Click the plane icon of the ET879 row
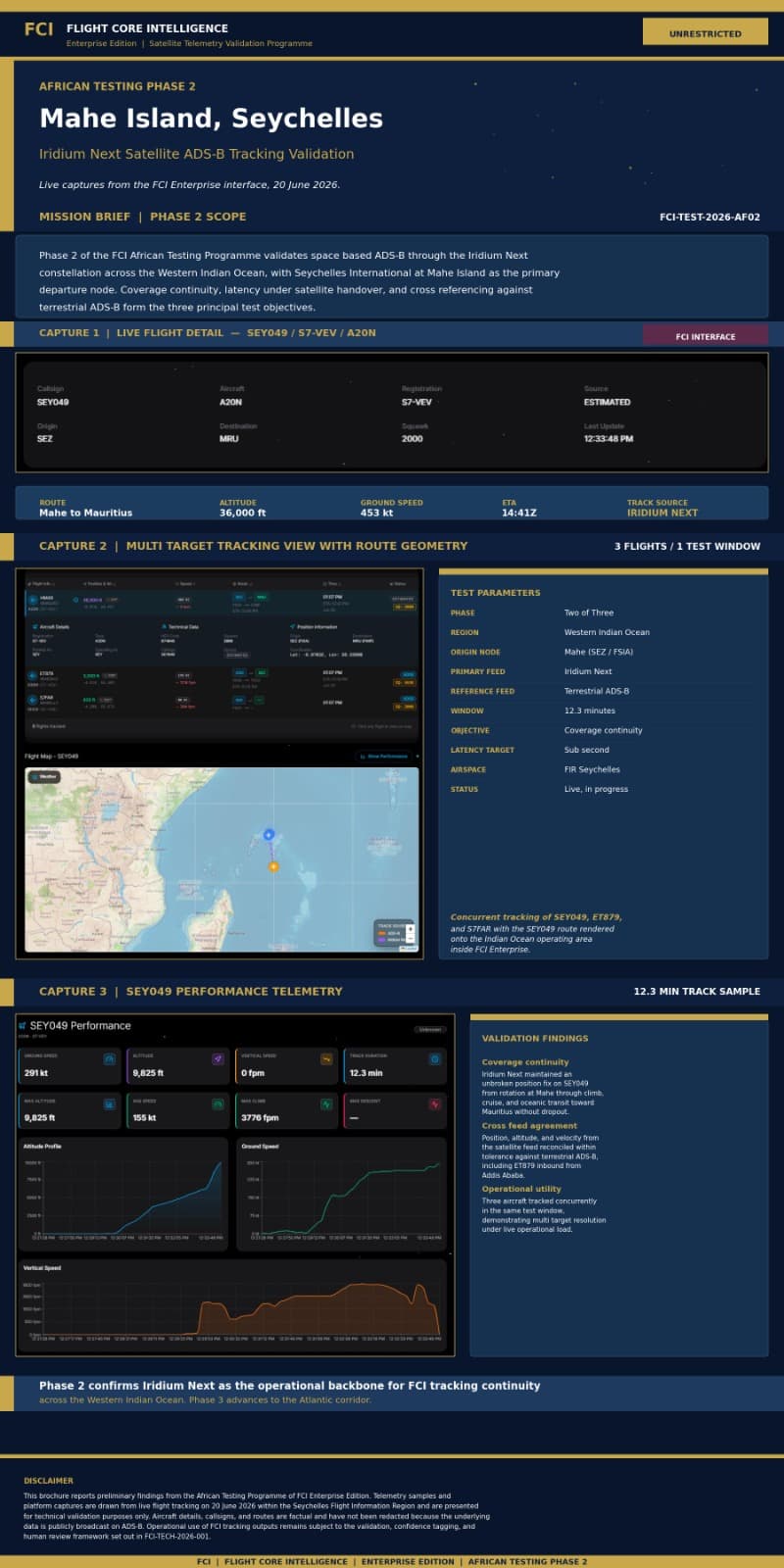784x1568 pixels. [x=32, y=675]
